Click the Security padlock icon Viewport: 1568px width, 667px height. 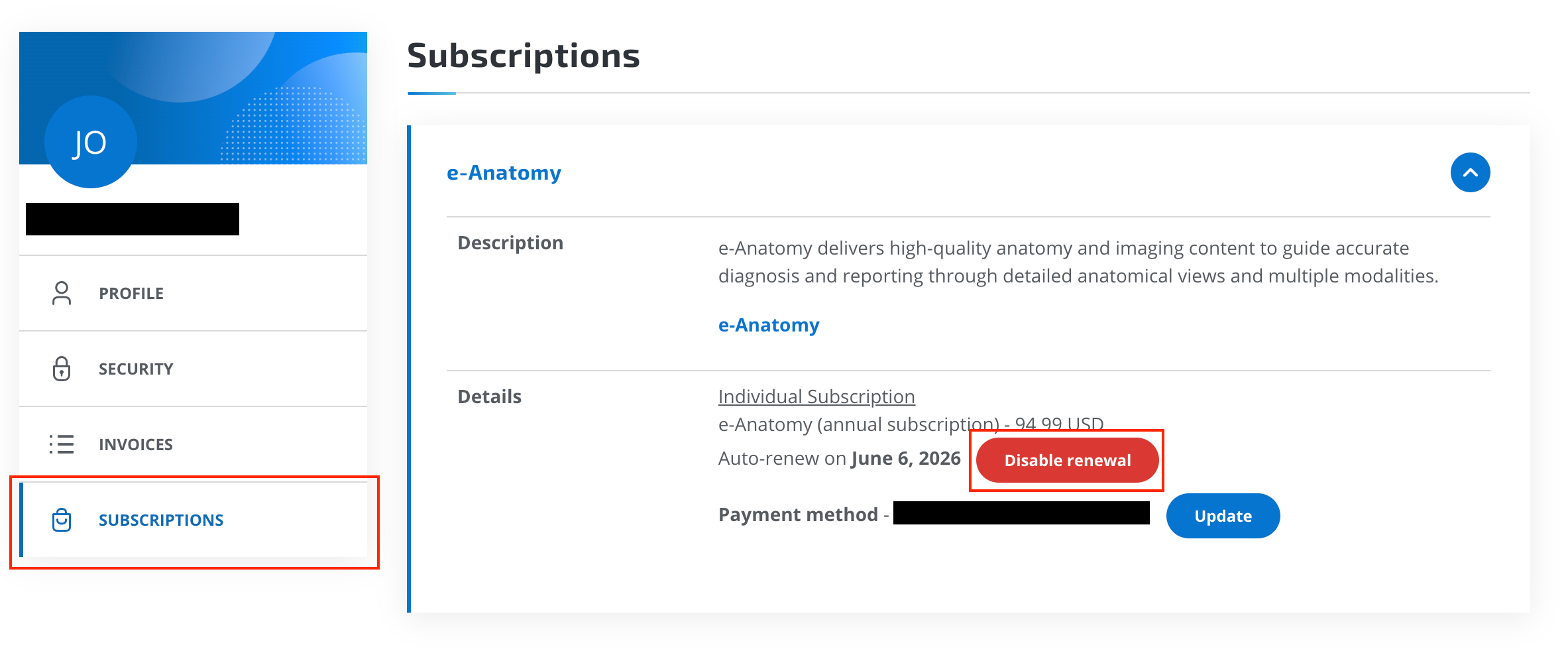tap(62, 369)
